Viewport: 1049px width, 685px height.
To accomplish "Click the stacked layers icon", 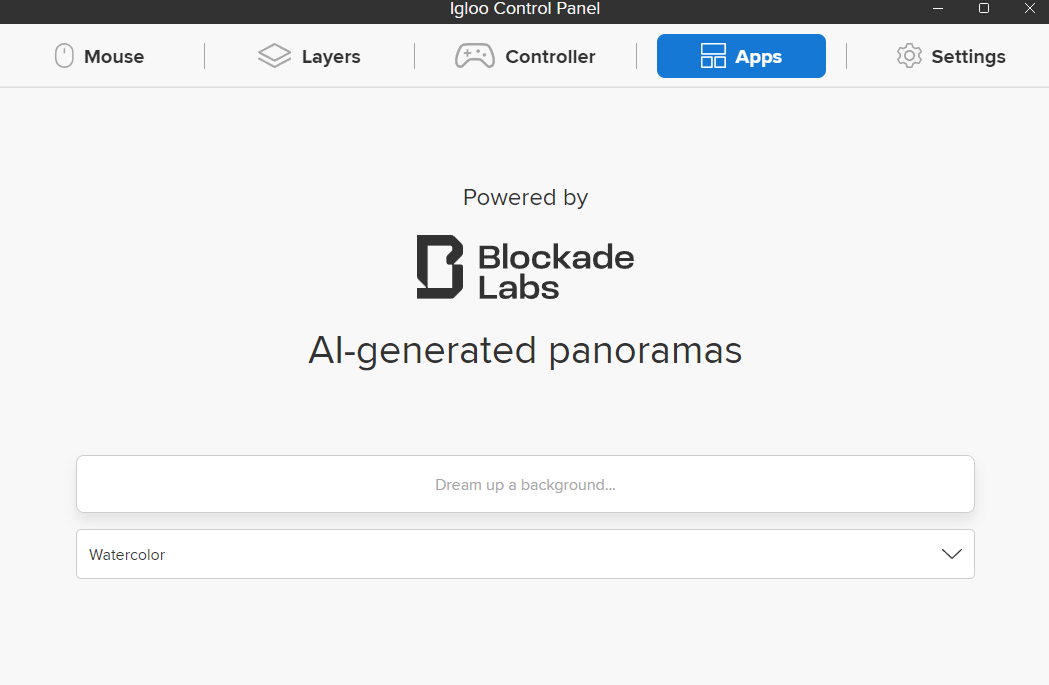I will [x=274, y=56].
